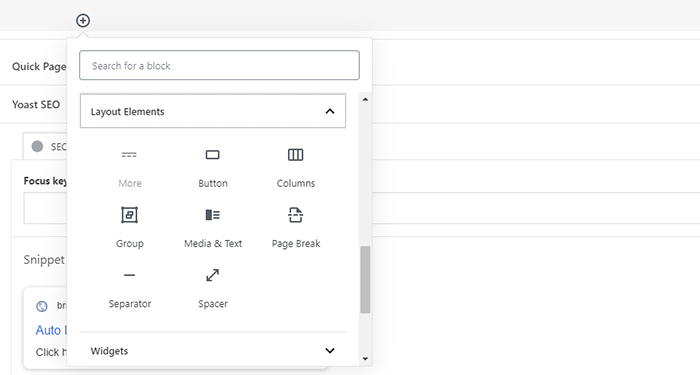Insert the Media & Text block
This screenshot has width=700, height=375.
(x=212, y=228)
